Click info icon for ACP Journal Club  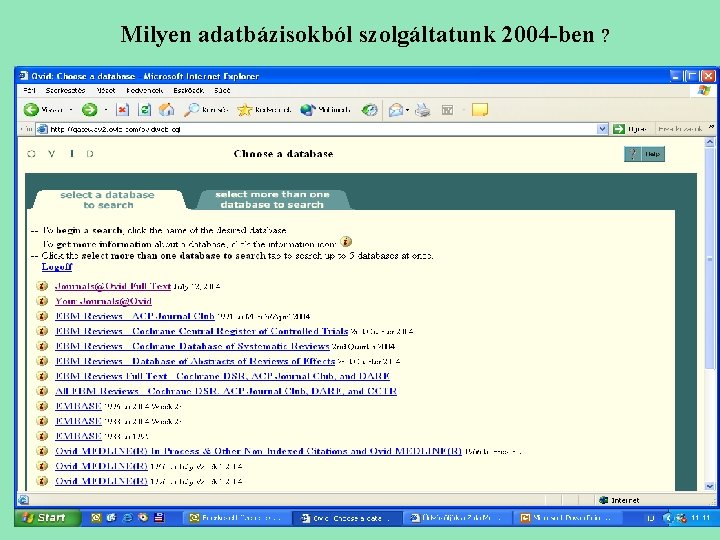pos(42,316)
